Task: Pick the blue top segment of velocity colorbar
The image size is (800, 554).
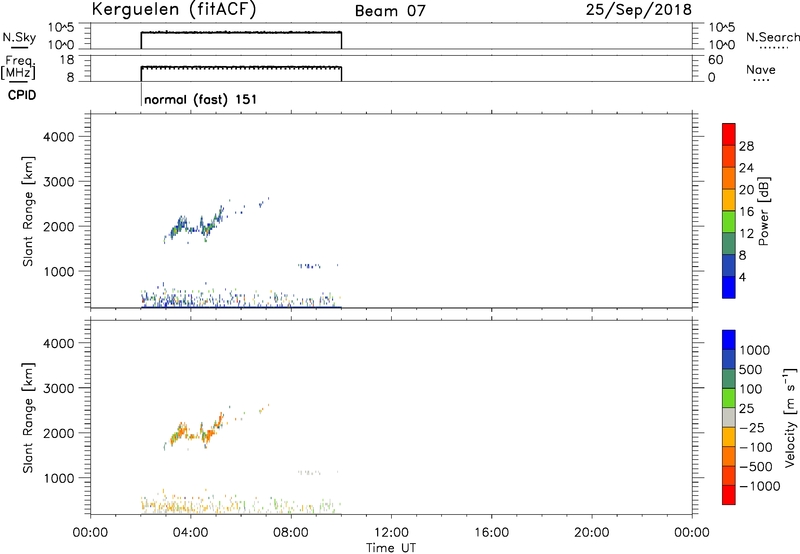Action: click(729, 340)
